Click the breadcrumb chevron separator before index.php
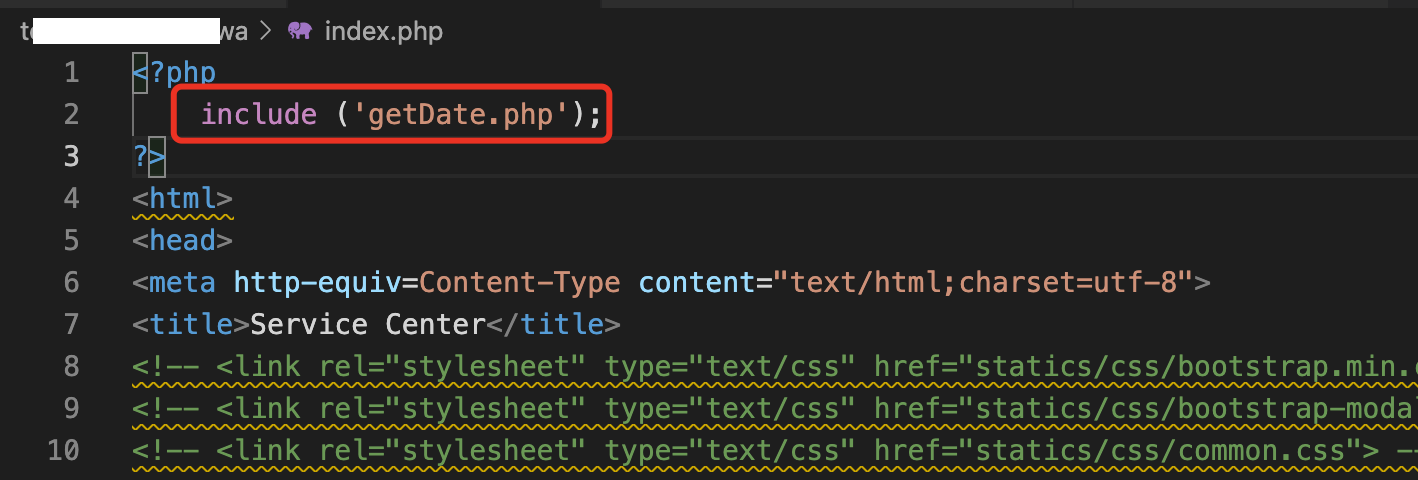 point(266,31)
